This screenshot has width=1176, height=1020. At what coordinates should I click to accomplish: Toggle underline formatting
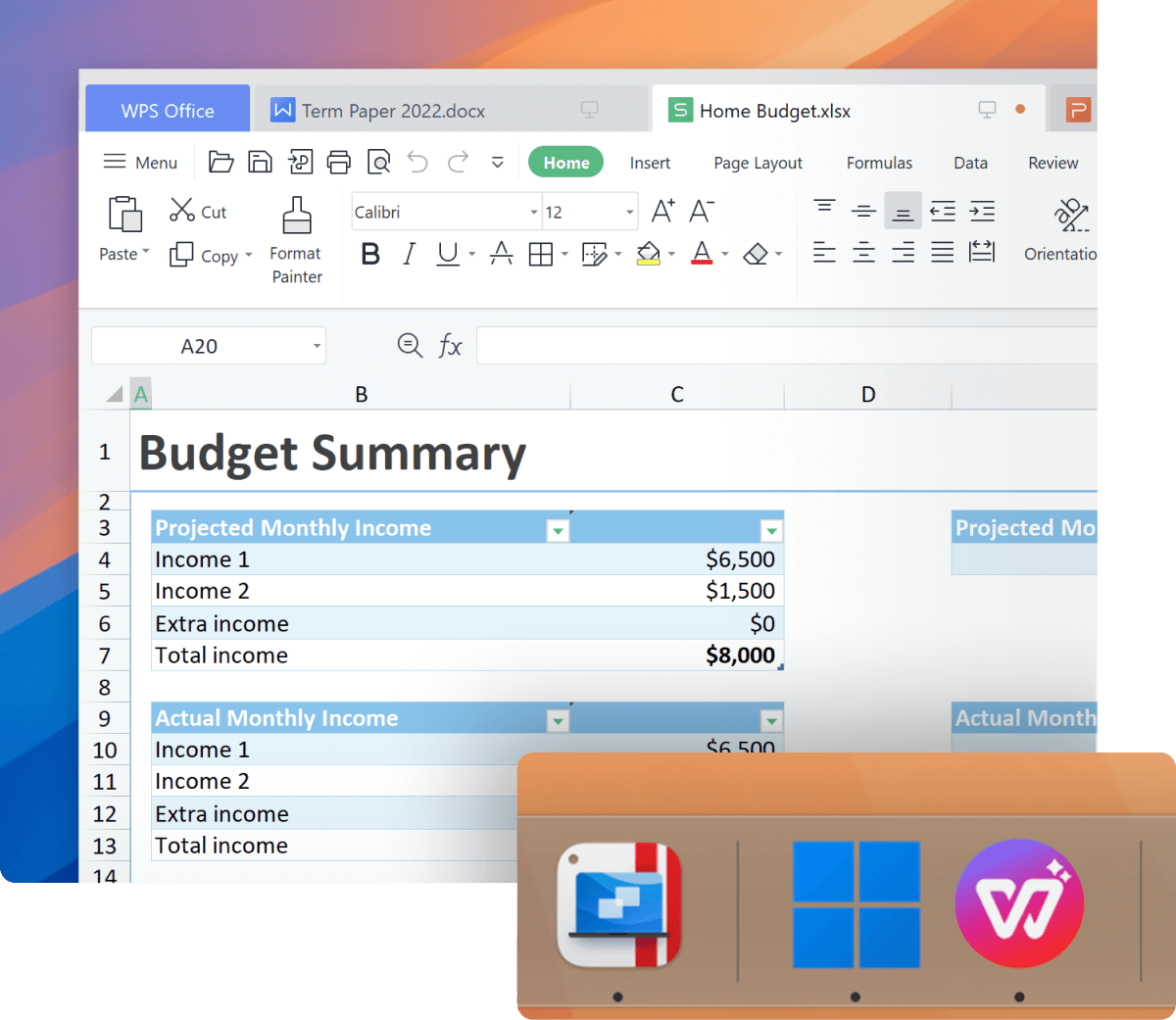pos(448,255)
